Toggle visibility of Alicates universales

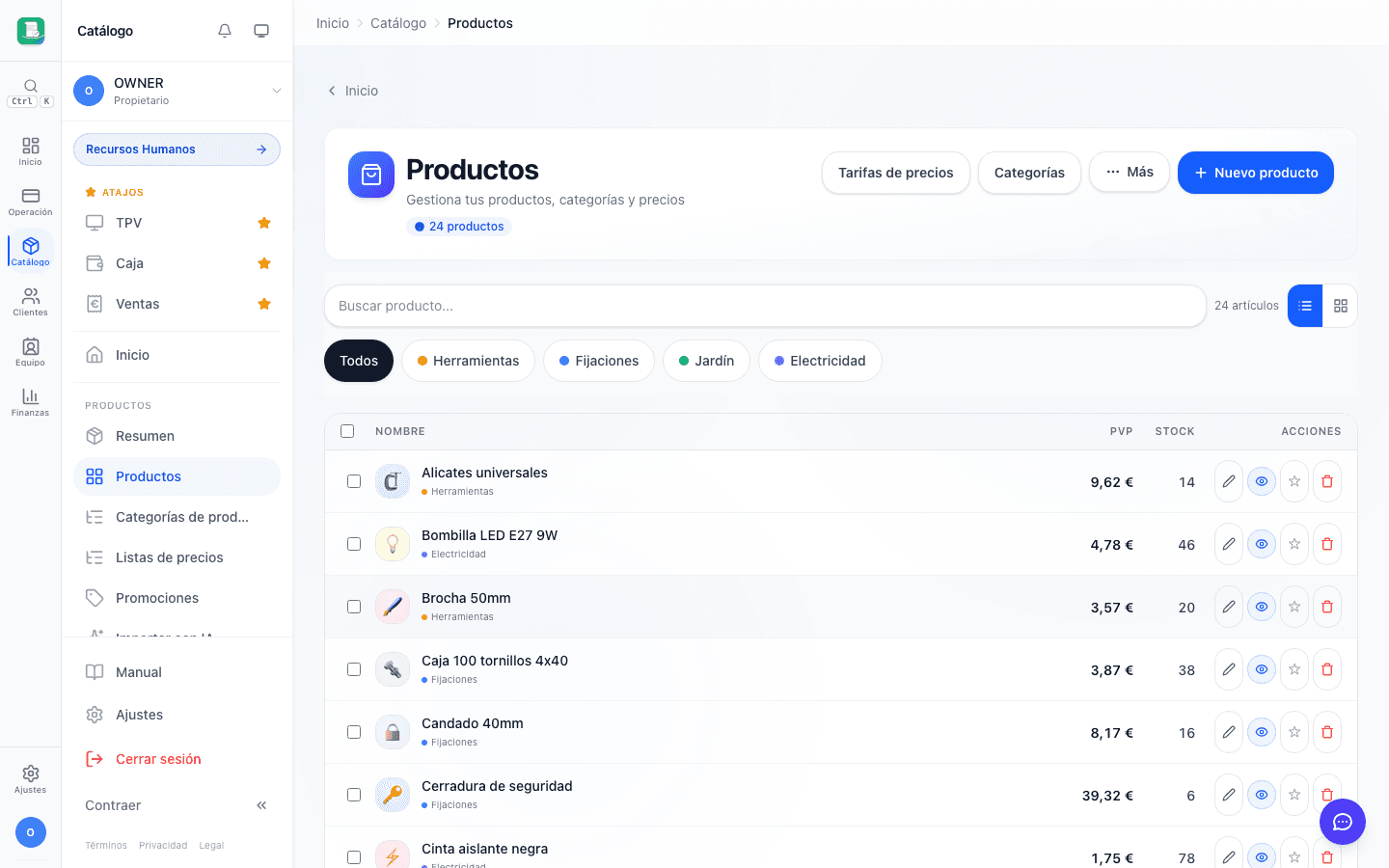coord(1262,481)
